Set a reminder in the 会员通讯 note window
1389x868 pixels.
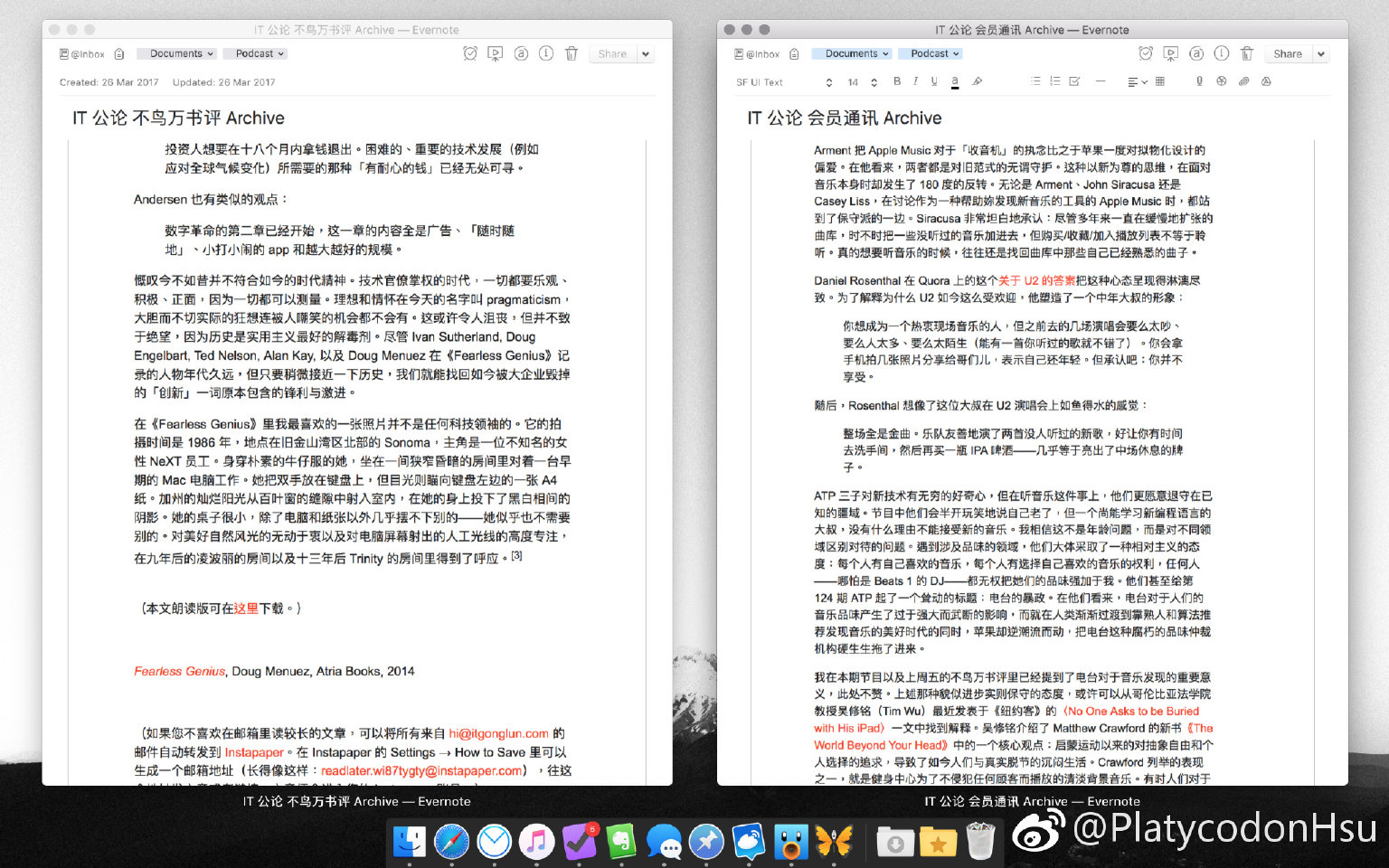tap(1145, 53)
